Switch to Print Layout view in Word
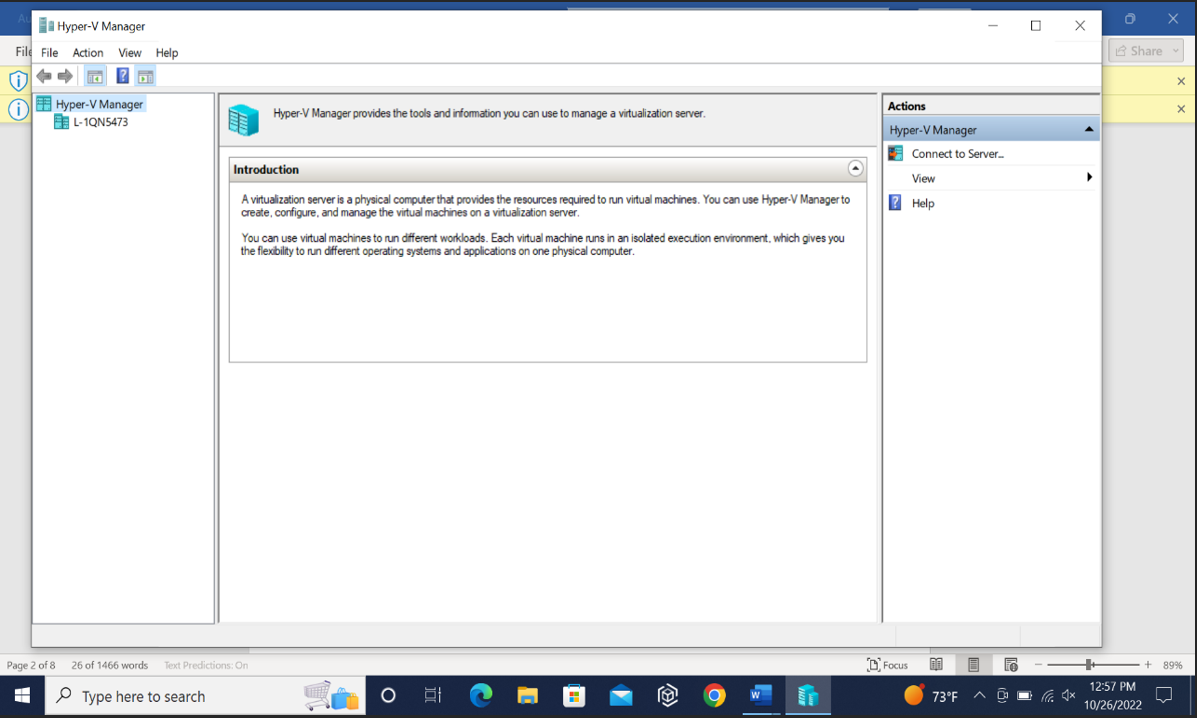This screenshot has width=1197, height=718. [973, 665]
